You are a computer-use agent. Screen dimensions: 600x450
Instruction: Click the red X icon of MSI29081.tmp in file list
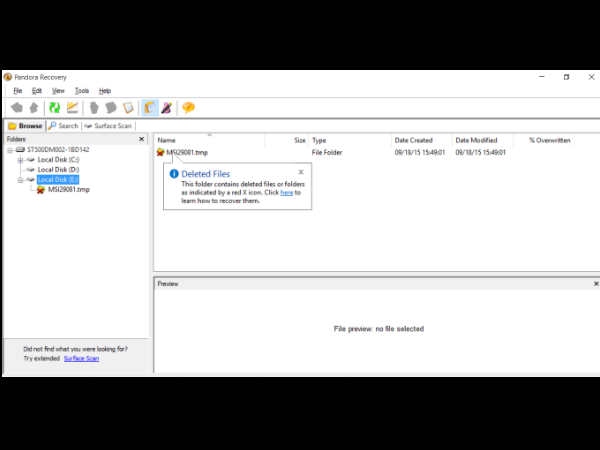click(160, 152)
